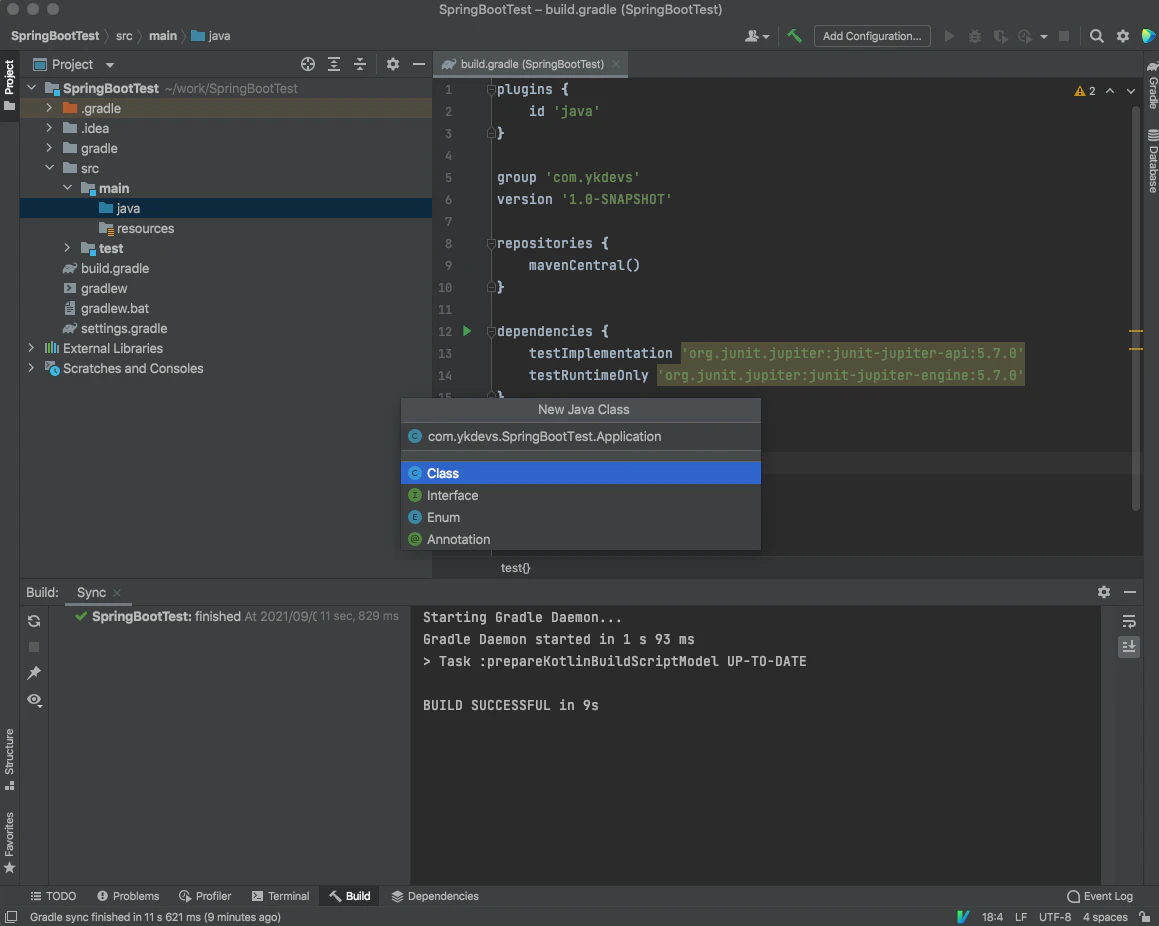Click UTF-8 encoding in status bar
This screenshot has height=926, width=1159.
(x=1055, y=917)
